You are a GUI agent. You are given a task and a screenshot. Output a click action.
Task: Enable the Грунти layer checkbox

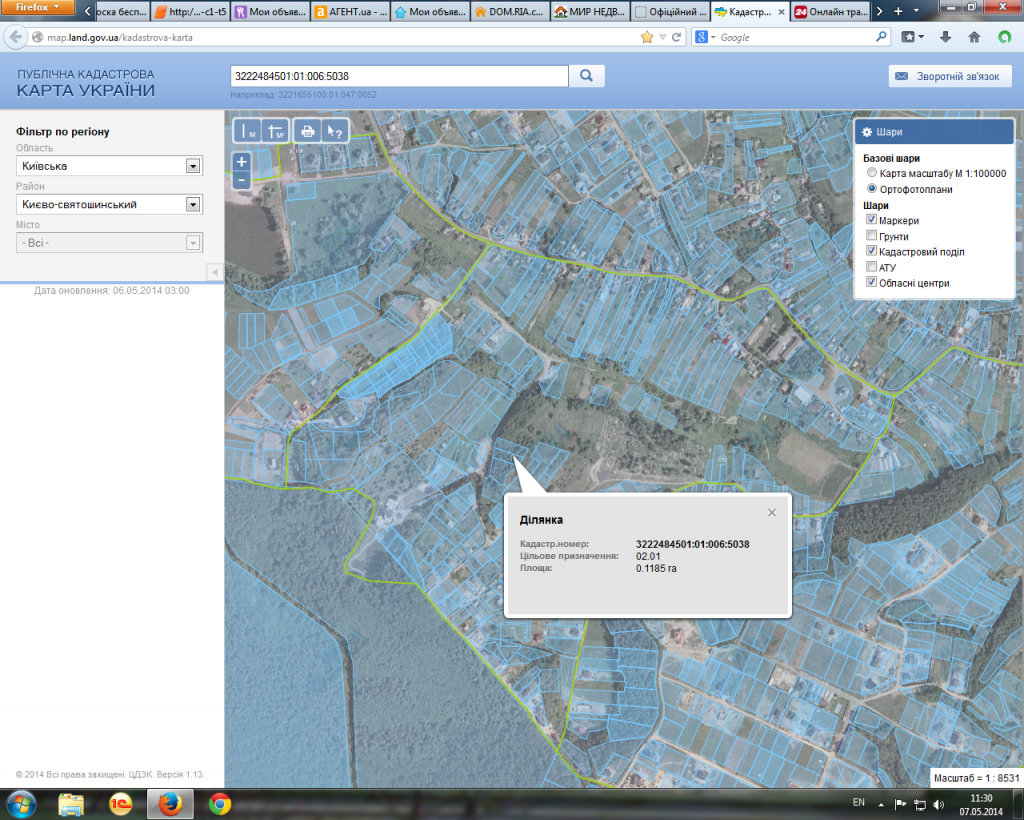pos(872,236)
